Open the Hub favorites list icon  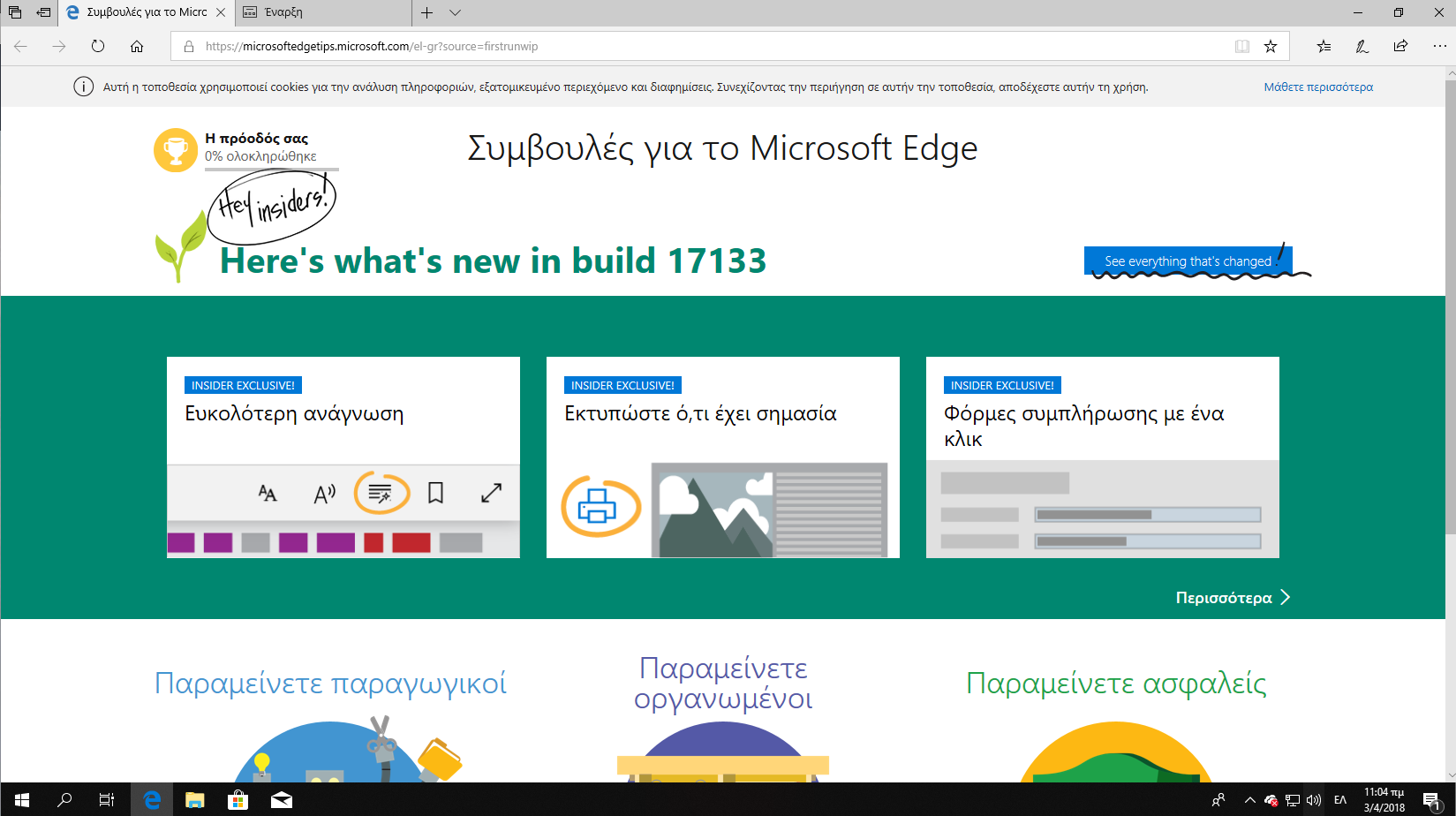(x=1324, y=47)
